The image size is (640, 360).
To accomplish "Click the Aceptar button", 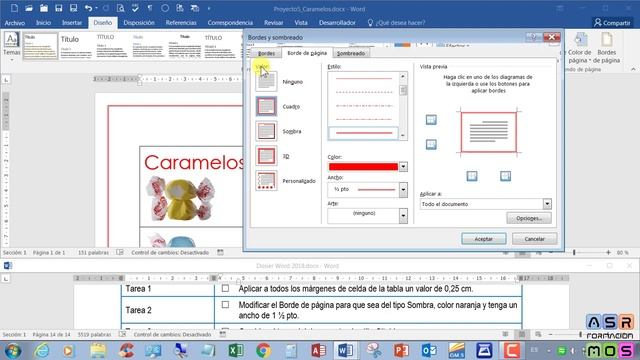I will [x=484, y=239].
